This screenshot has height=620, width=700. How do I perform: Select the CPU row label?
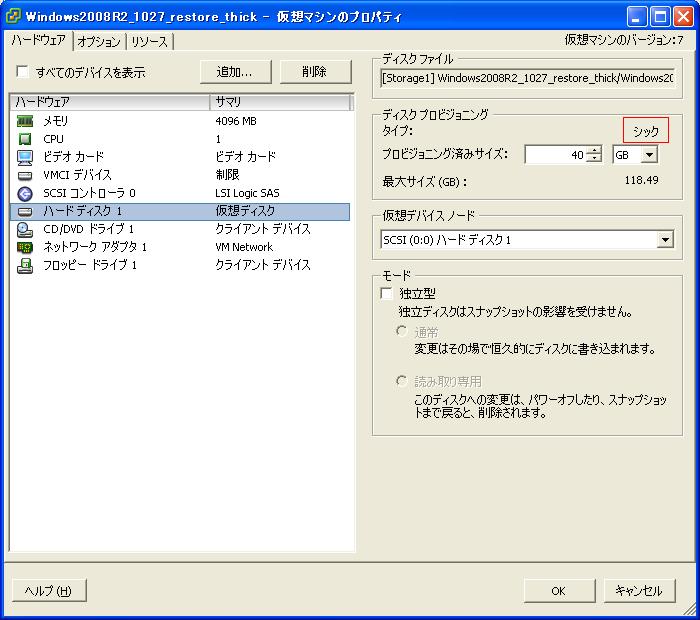54,139
